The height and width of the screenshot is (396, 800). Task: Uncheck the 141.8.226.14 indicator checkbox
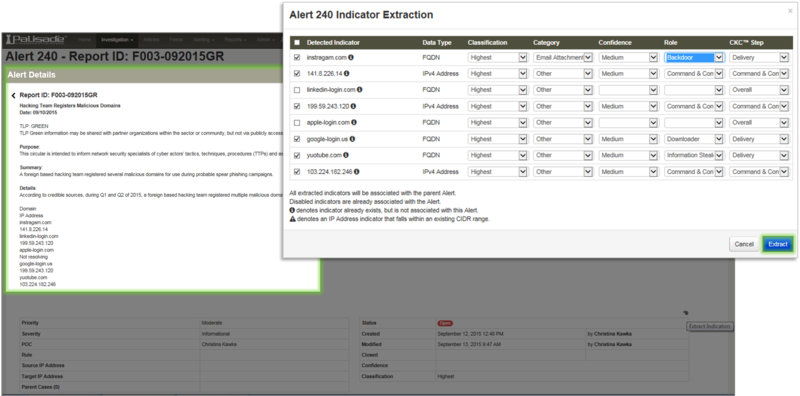pos(297,73)
